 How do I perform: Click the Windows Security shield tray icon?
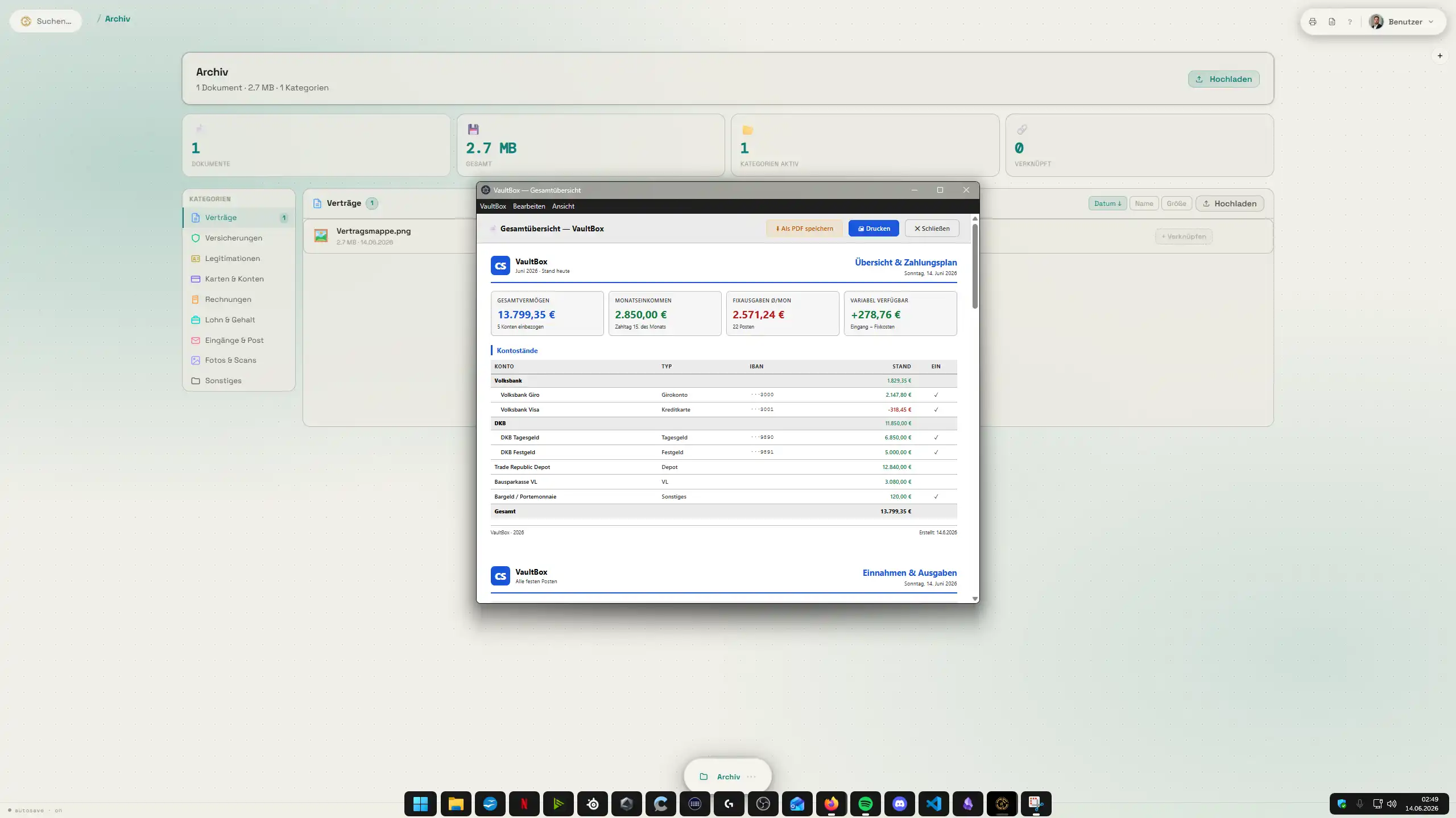point(1342,804)
